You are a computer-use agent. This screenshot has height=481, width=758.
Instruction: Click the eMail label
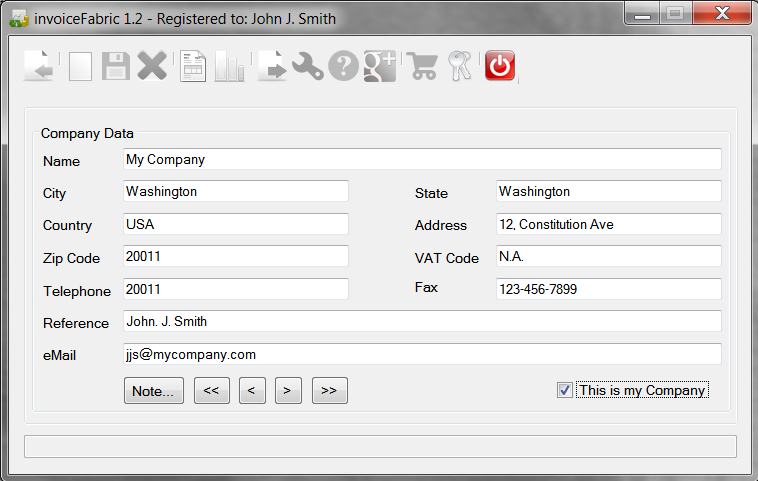(59, 355)
